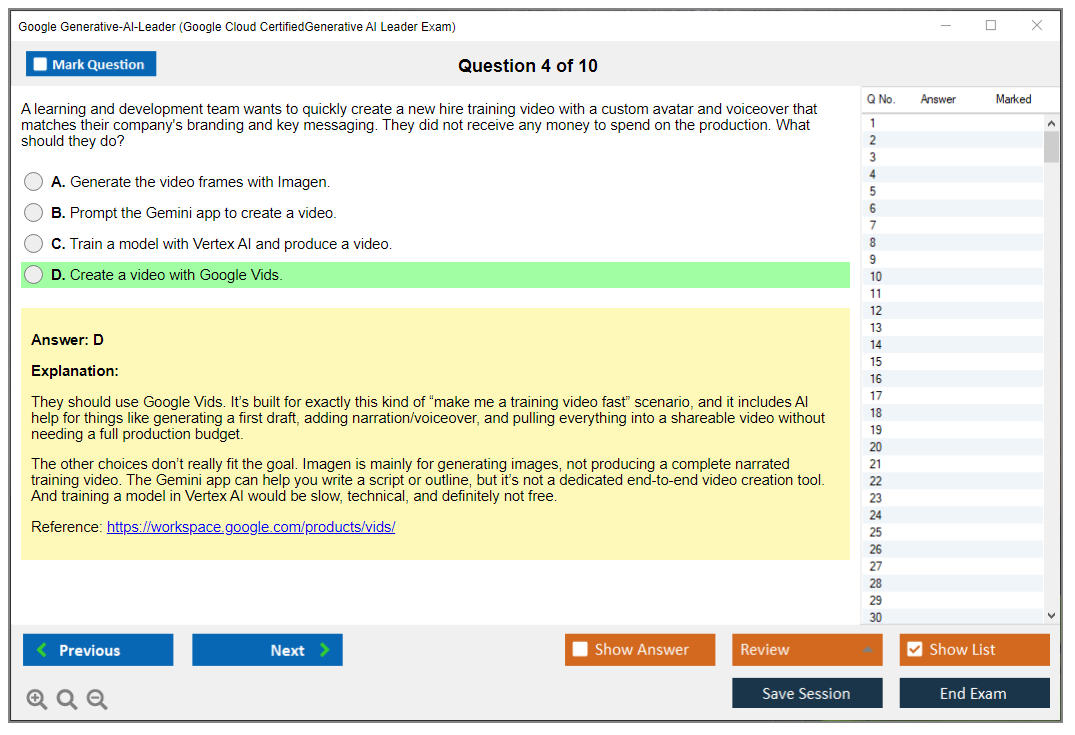The width and height of the screenshot is (1075, 735).
Task: Save the current session
Action: (x=807, y=693)
